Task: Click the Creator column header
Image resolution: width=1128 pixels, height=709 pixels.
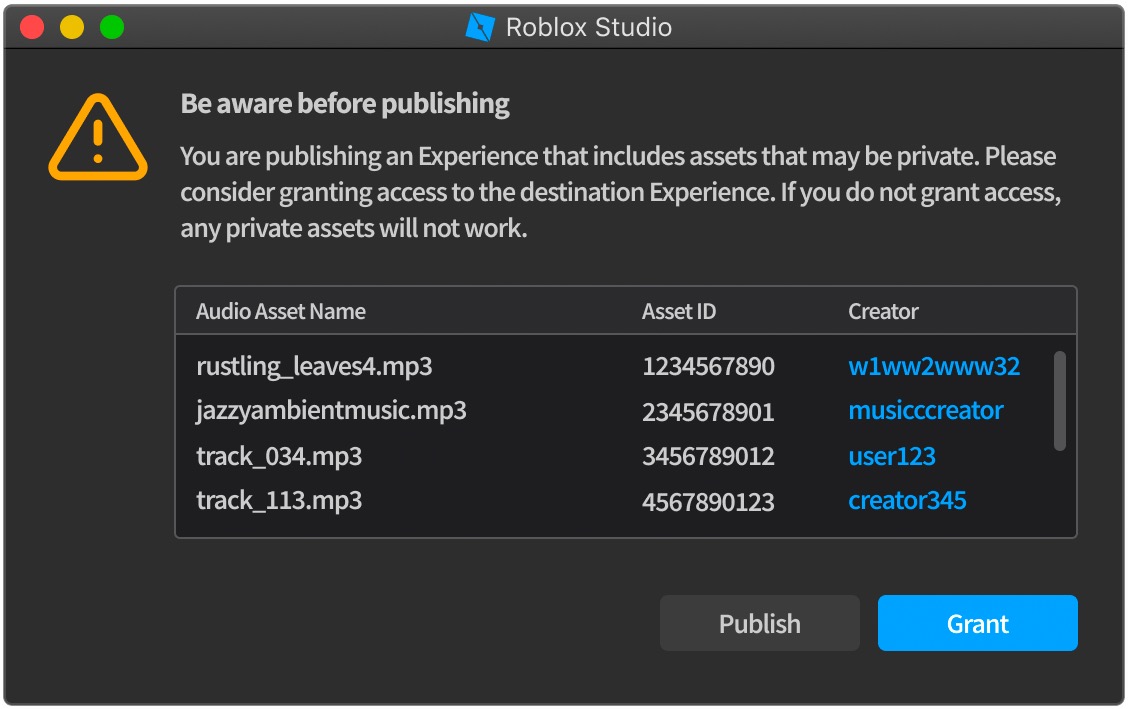Action: click(x=883, y=311)
